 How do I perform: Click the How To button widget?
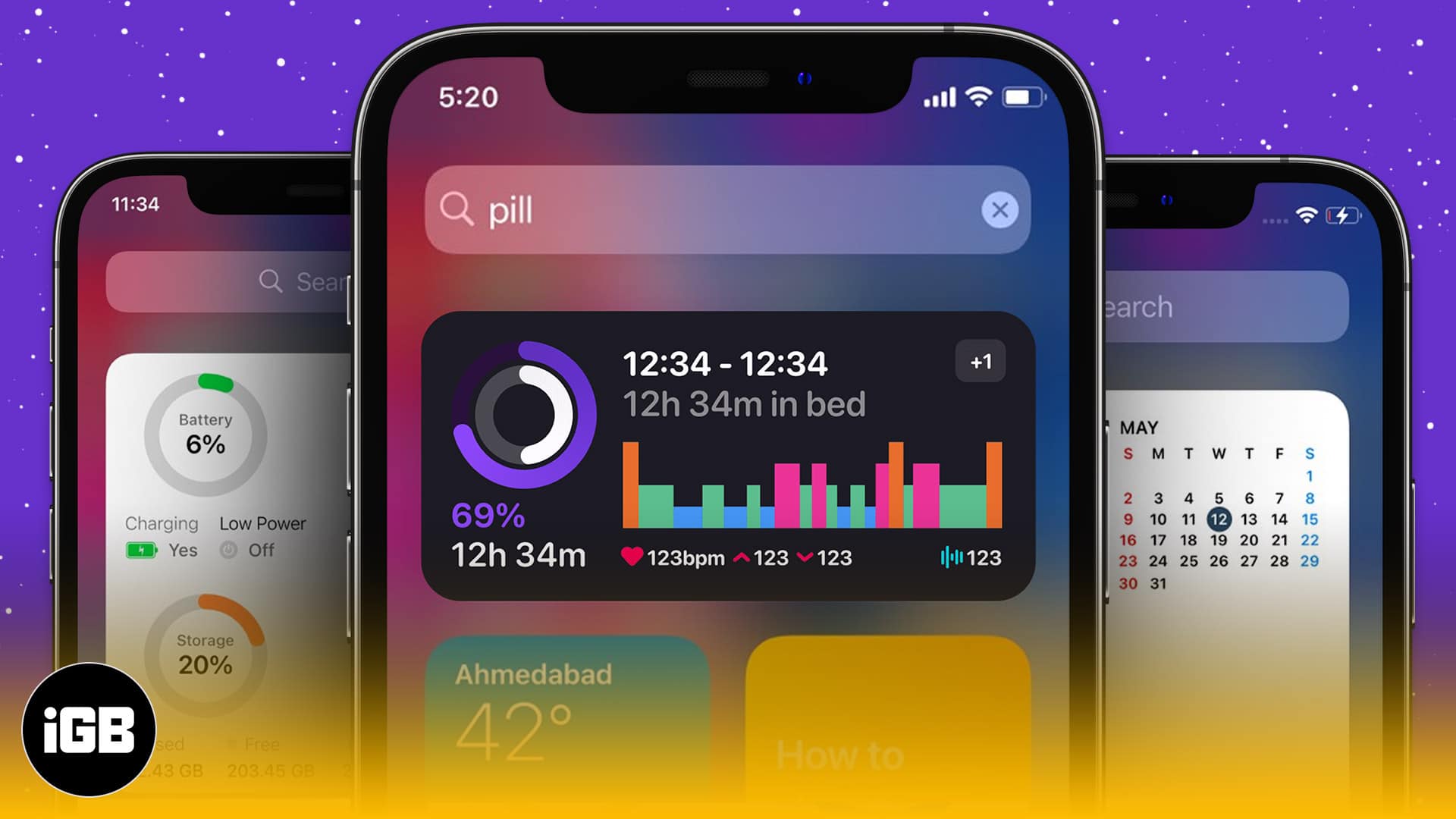pyautogui.click(x=890, y=720)
